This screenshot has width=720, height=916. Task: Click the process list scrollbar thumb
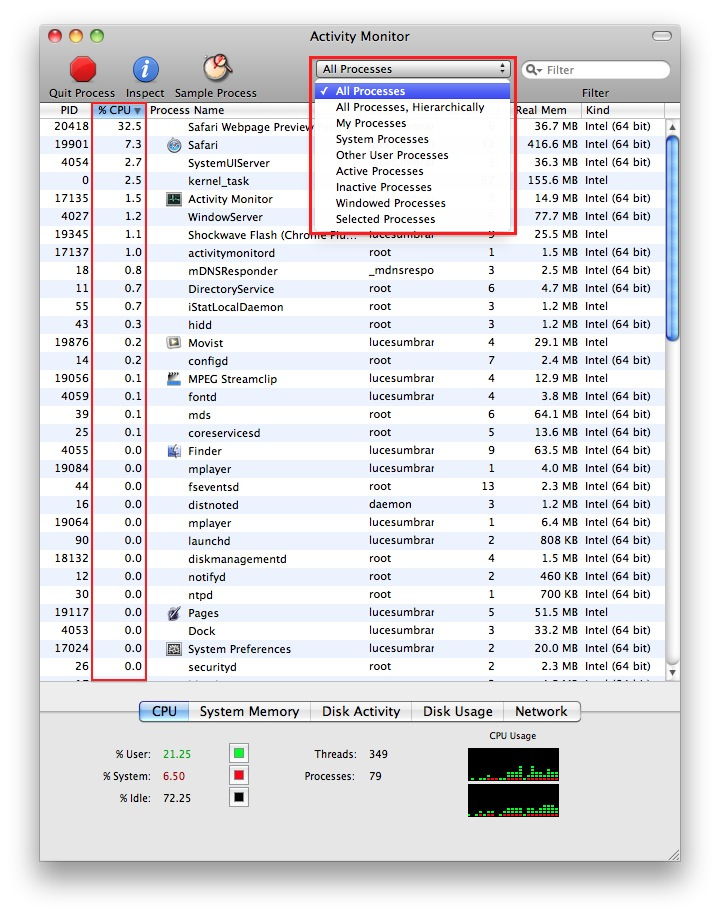tap(672, 238)
